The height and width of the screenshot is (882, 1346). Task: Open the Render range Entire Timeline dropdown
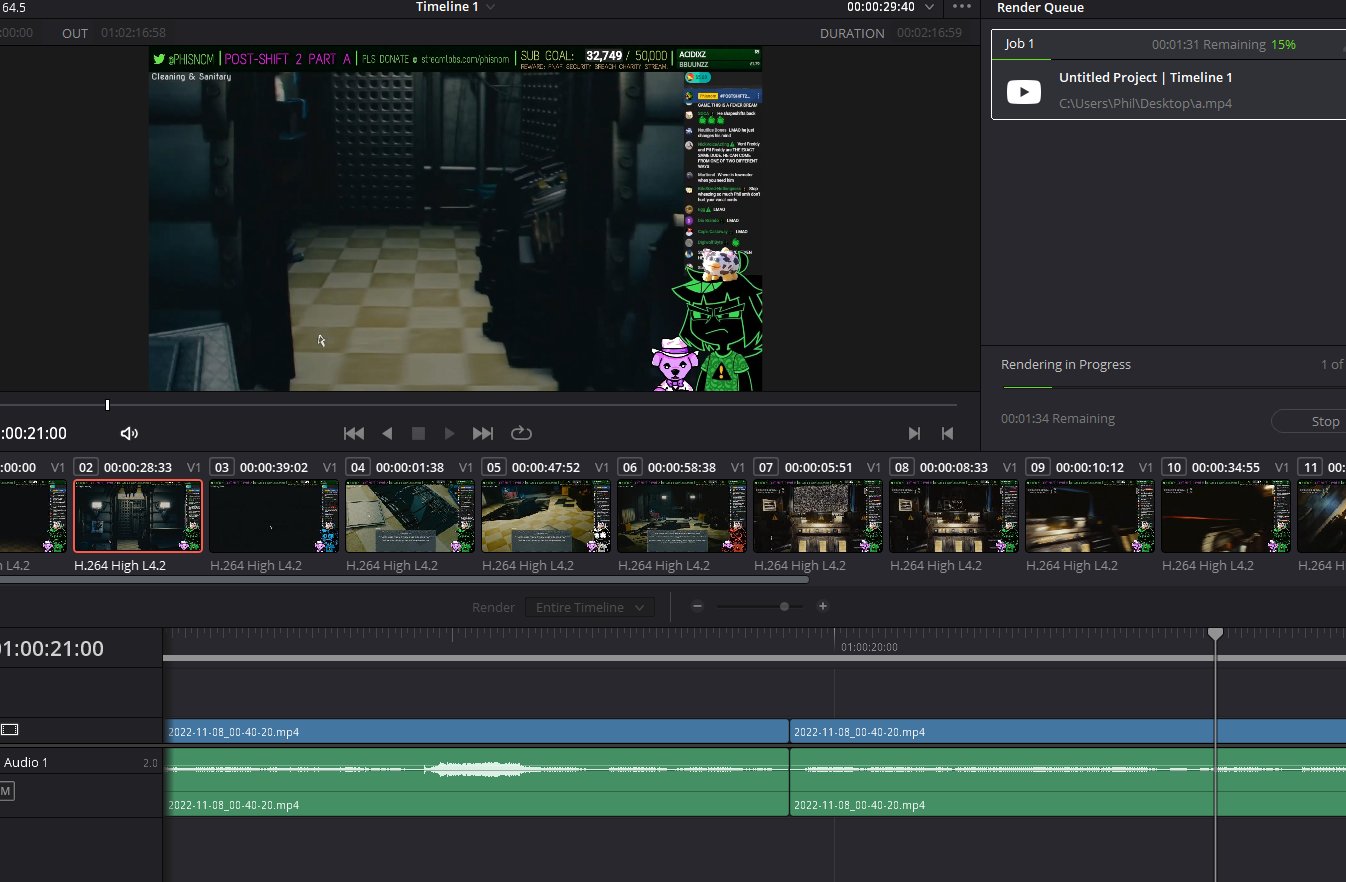(x=590, y=607)
